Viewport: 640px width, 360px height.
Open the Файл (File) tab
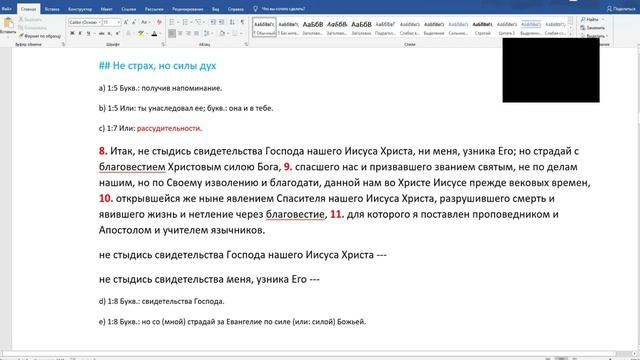click(x=7, y=9)
